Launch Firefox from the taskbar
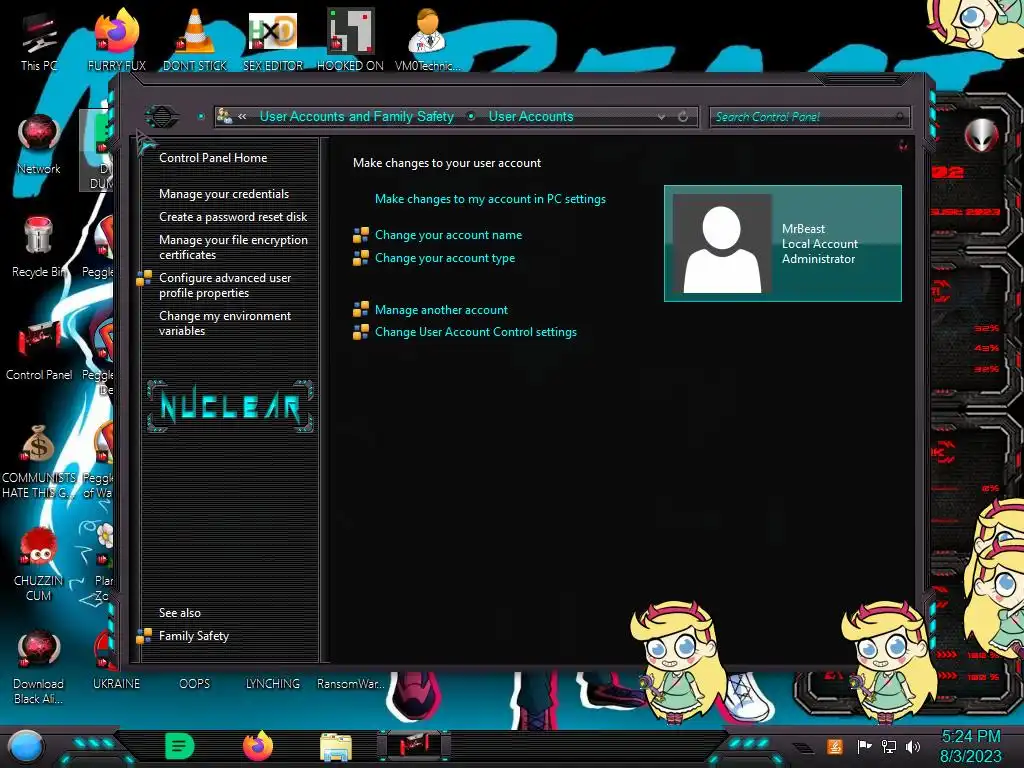 pyautogui.click(x=257, y=746)
